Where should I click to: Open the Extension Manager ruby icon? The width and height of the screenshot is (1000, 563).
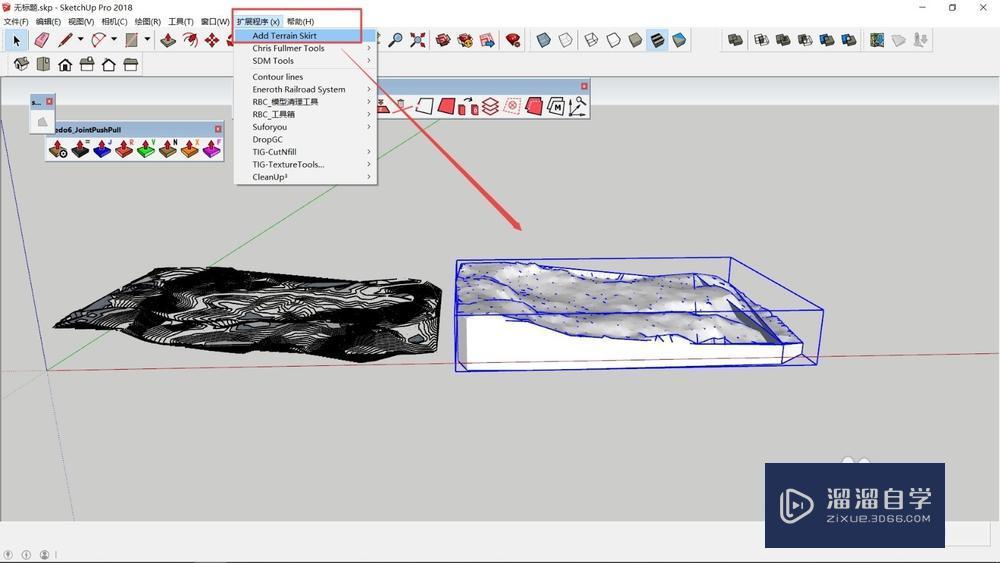tap(513, 40)
